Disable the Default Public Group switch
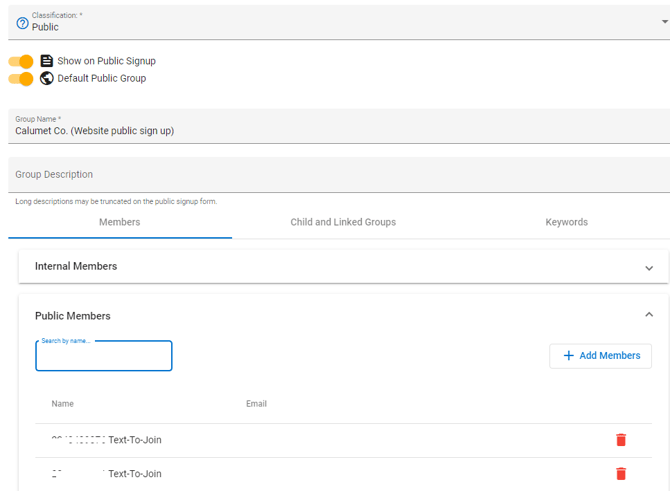Viewport: 670px width, 491px height. (21, 79)
